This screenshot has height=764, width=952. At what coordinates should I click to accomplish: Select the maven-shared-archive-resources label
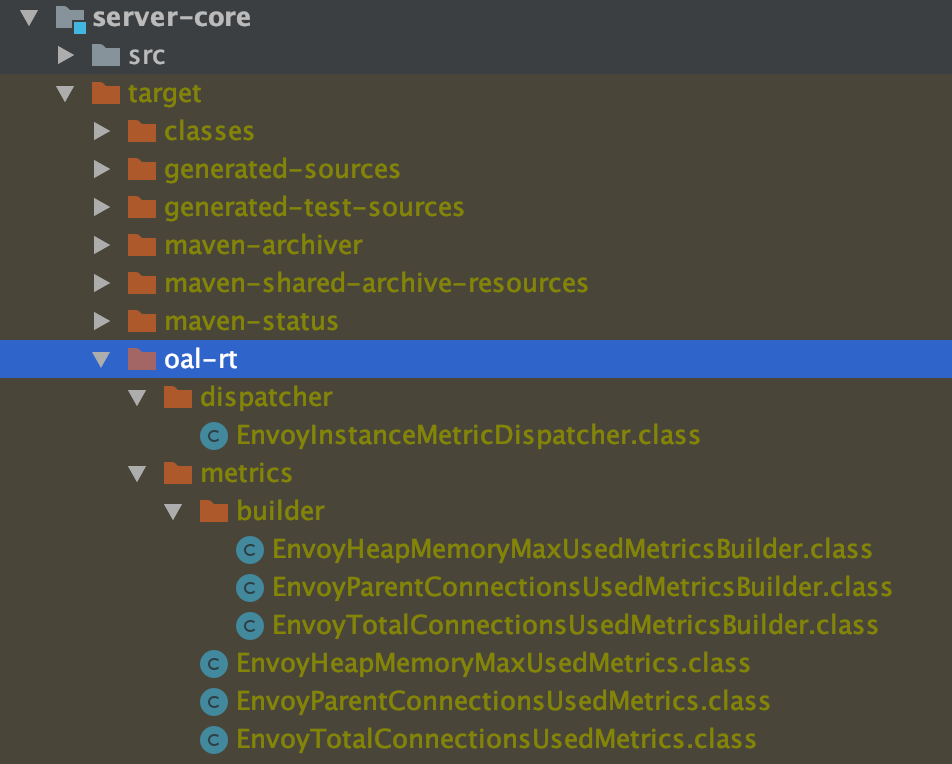pos(376,283)
